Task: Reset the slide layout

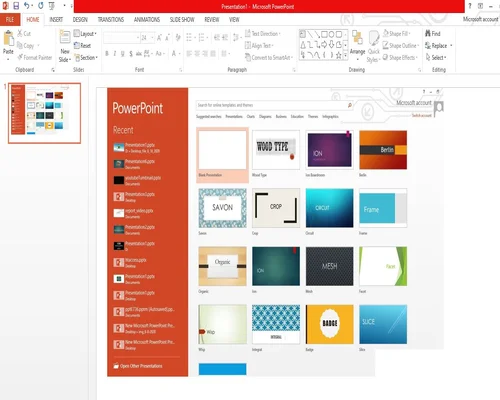Action: tap(82, 45)
